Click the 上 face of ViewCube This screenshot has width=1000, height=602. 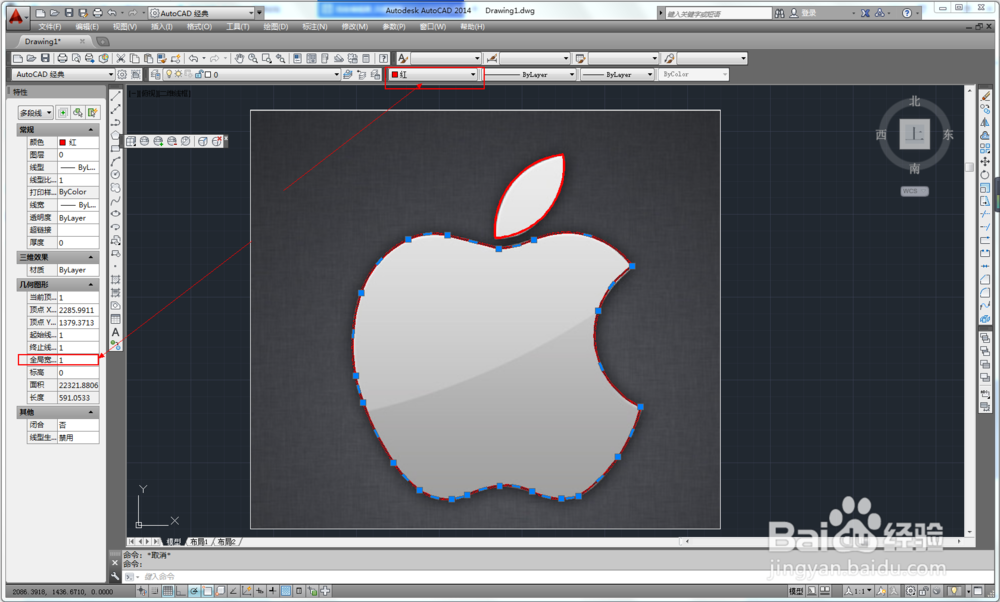915,134
